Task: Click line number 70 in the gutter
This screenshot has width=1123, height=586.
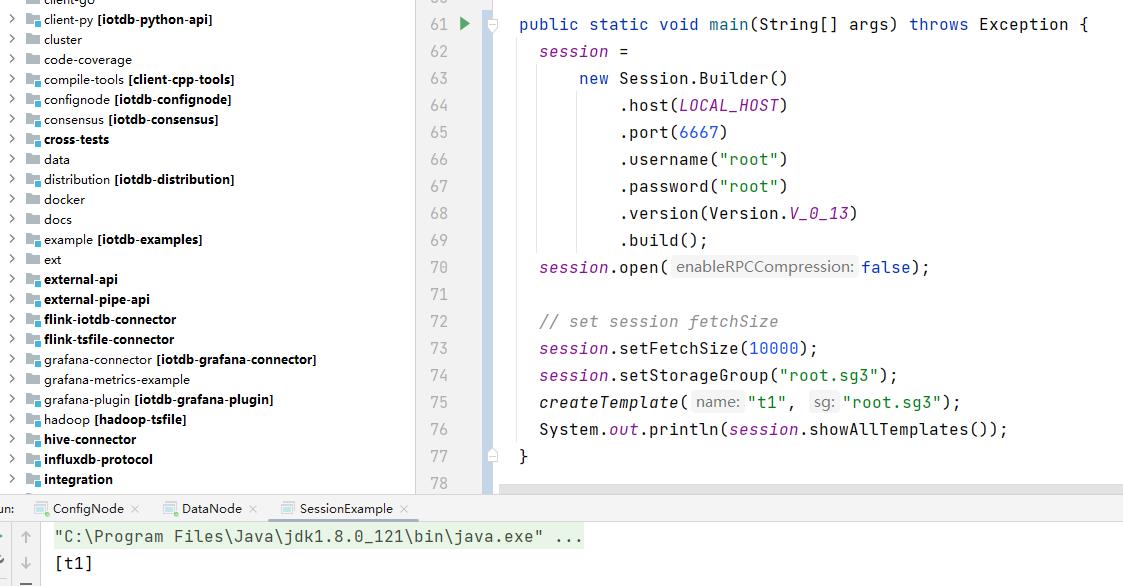Action: (x=439, y=267)
